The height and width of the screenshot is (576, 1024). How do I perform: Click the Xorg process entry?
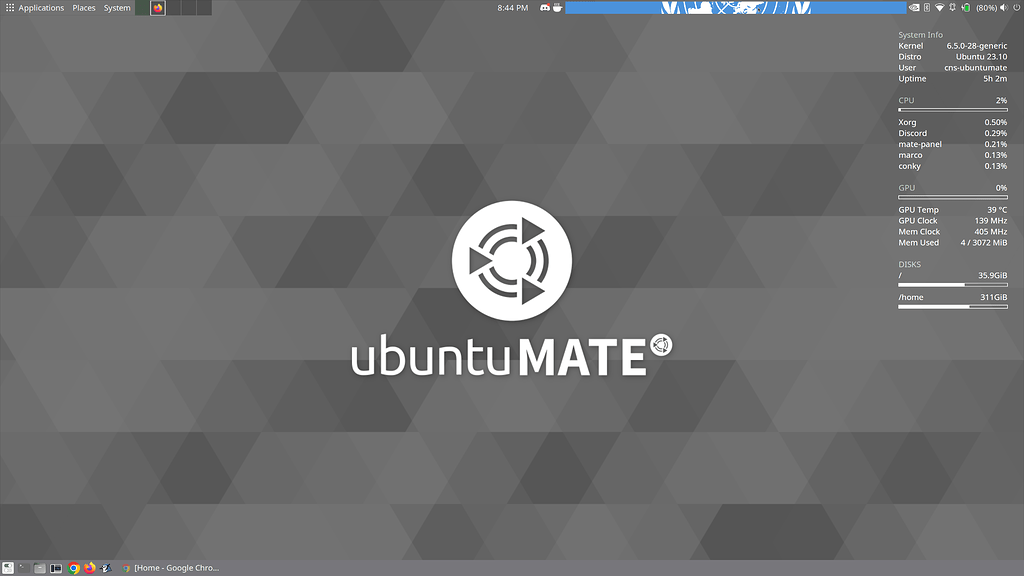click(x=953, y=122)
